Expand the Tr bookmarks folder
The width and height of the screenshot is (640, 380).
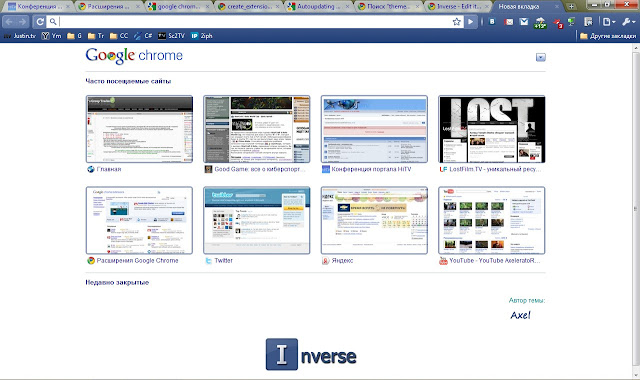point(96,36)
